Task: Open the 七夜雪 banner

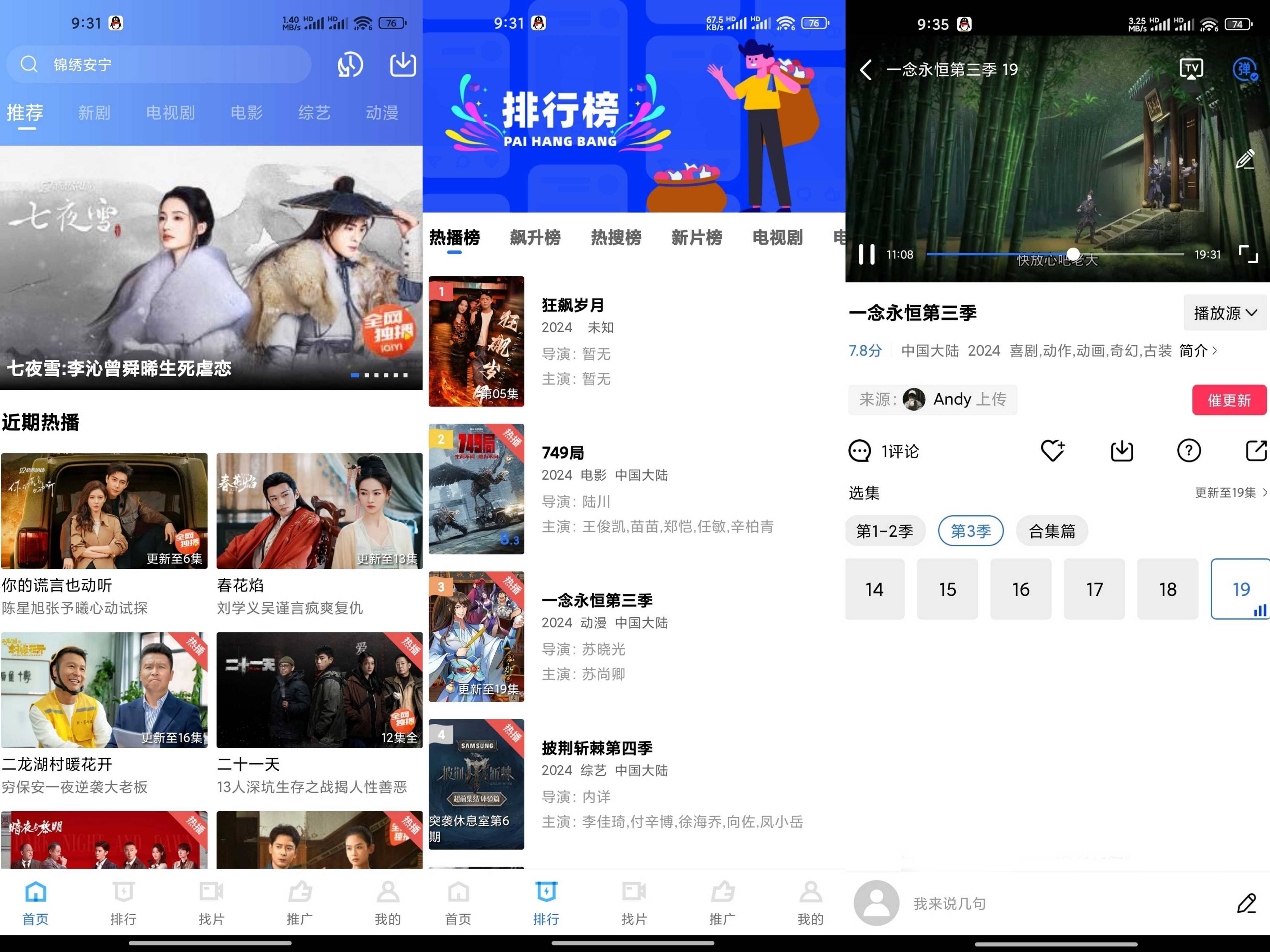Action: 211,267
